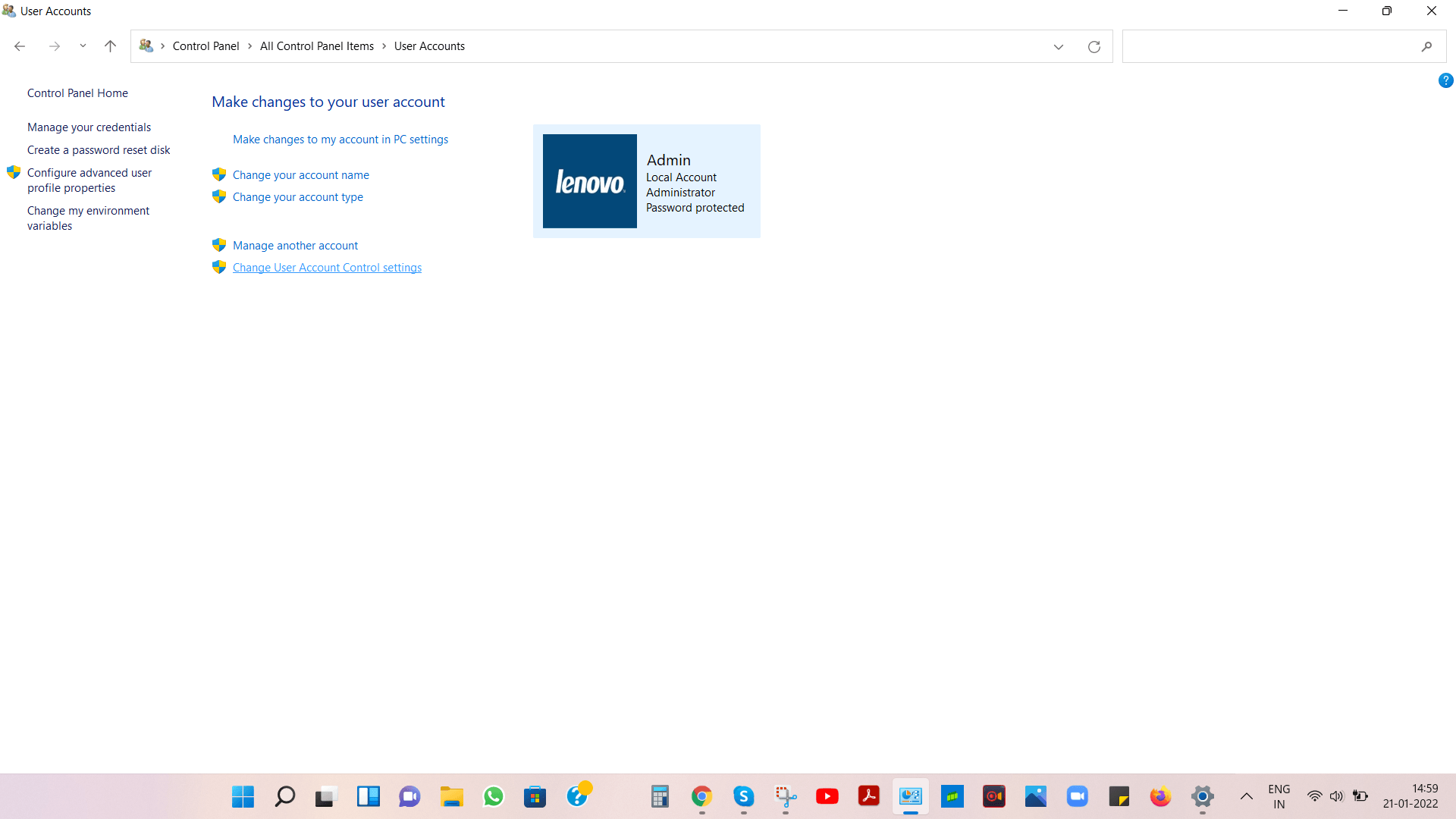Viewport: 1456px width, 819px height.
Task: Click Change User Account Control settings
Action: [327, 267]
